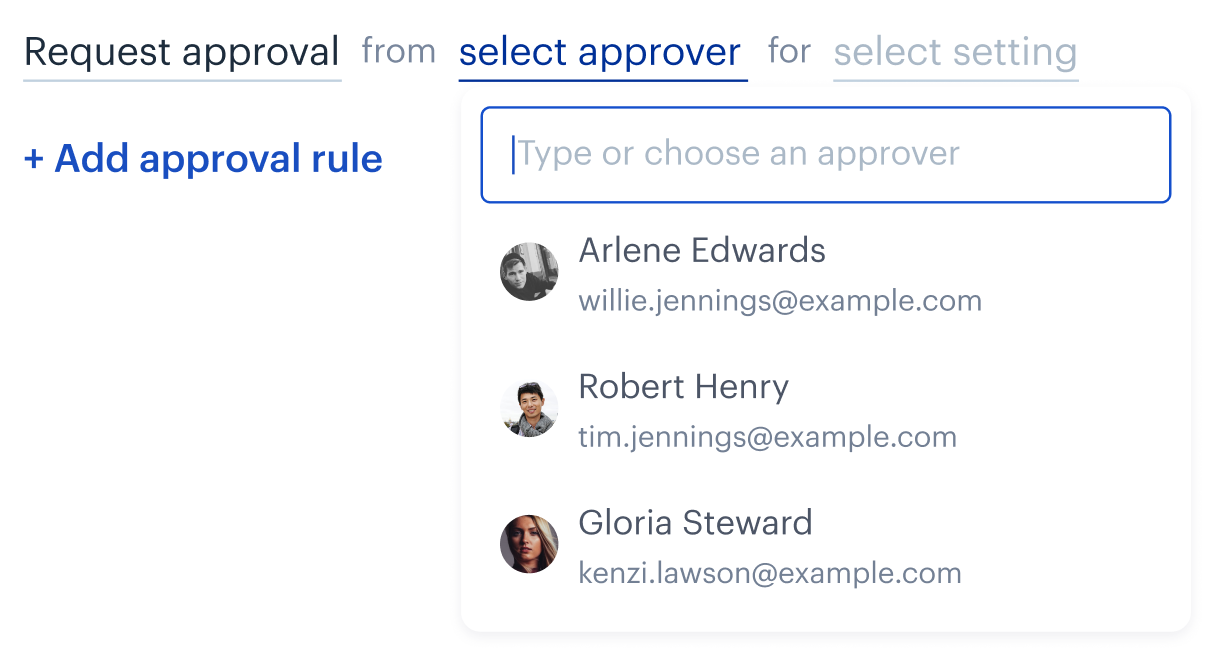Click the word for in the rule
Screen dimensions: 1220x664
coord(790,51)
